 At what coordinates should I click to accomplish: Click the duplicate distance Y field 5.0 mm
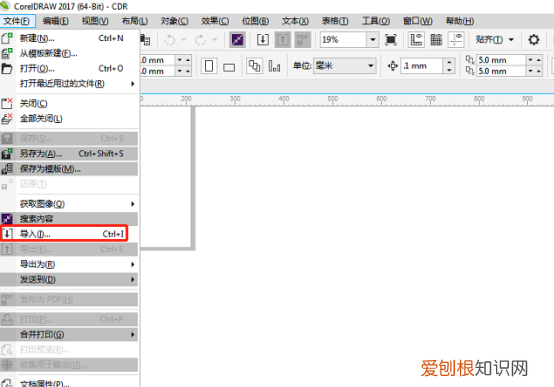(501, 71)
